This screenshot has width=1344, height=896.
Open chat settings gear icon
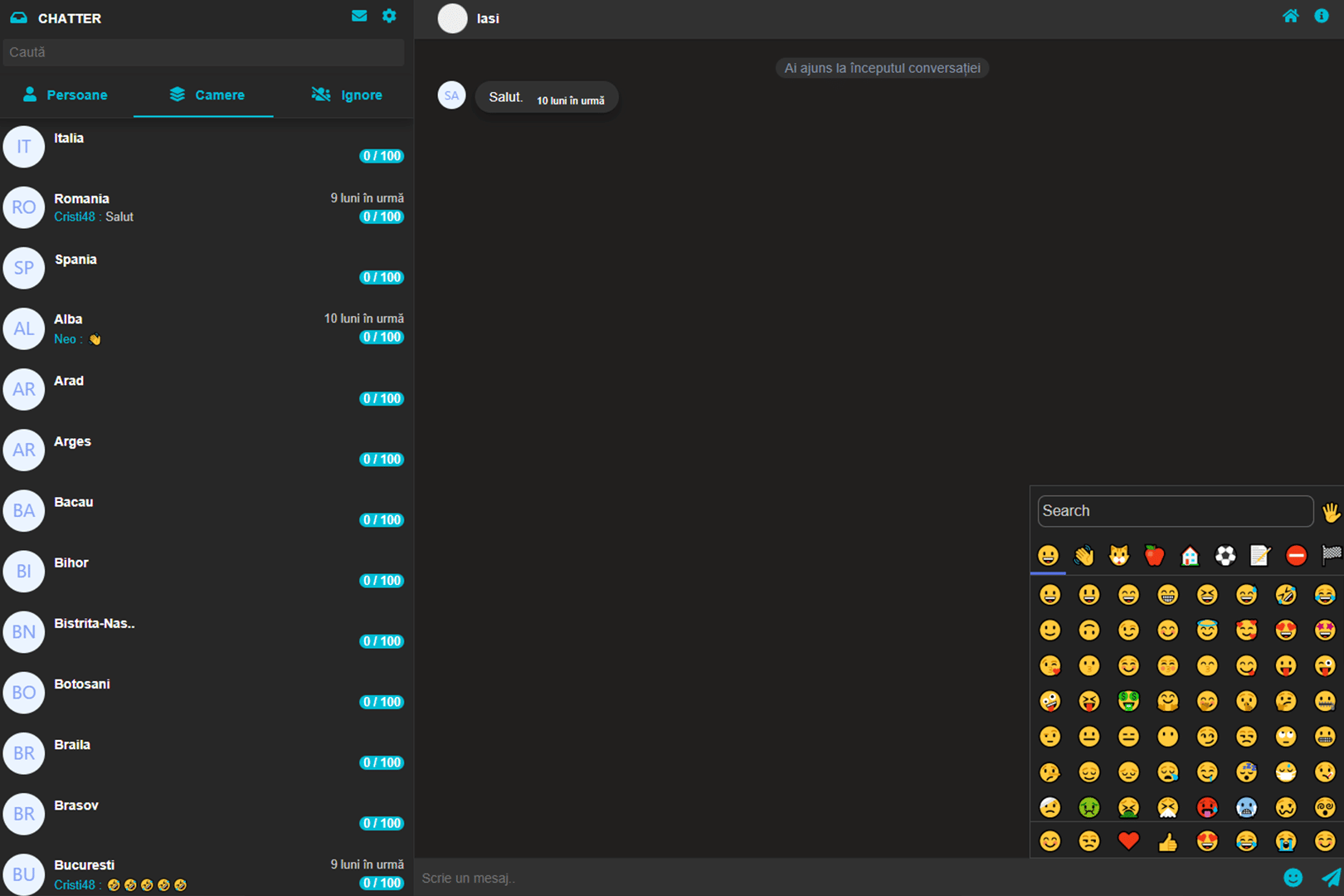[x=389, y=16]
